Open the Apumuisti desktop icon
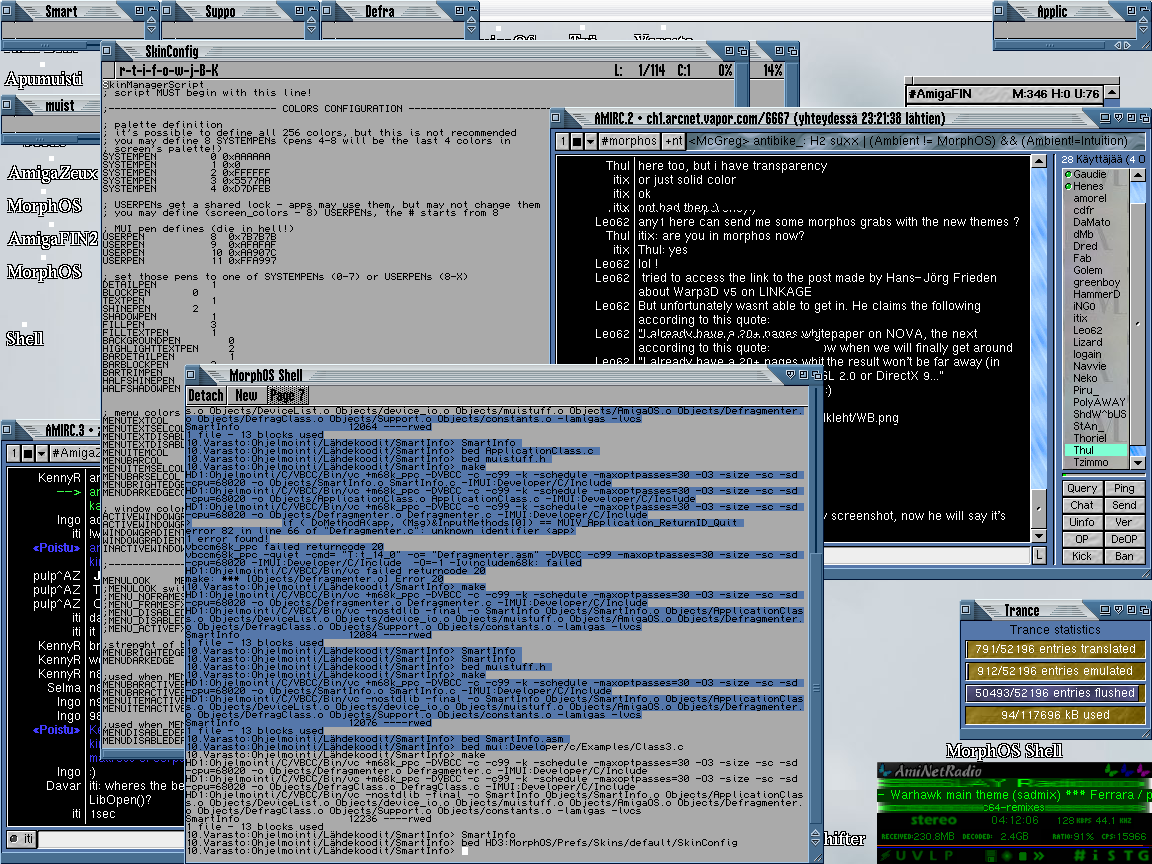 click(43, 79)
